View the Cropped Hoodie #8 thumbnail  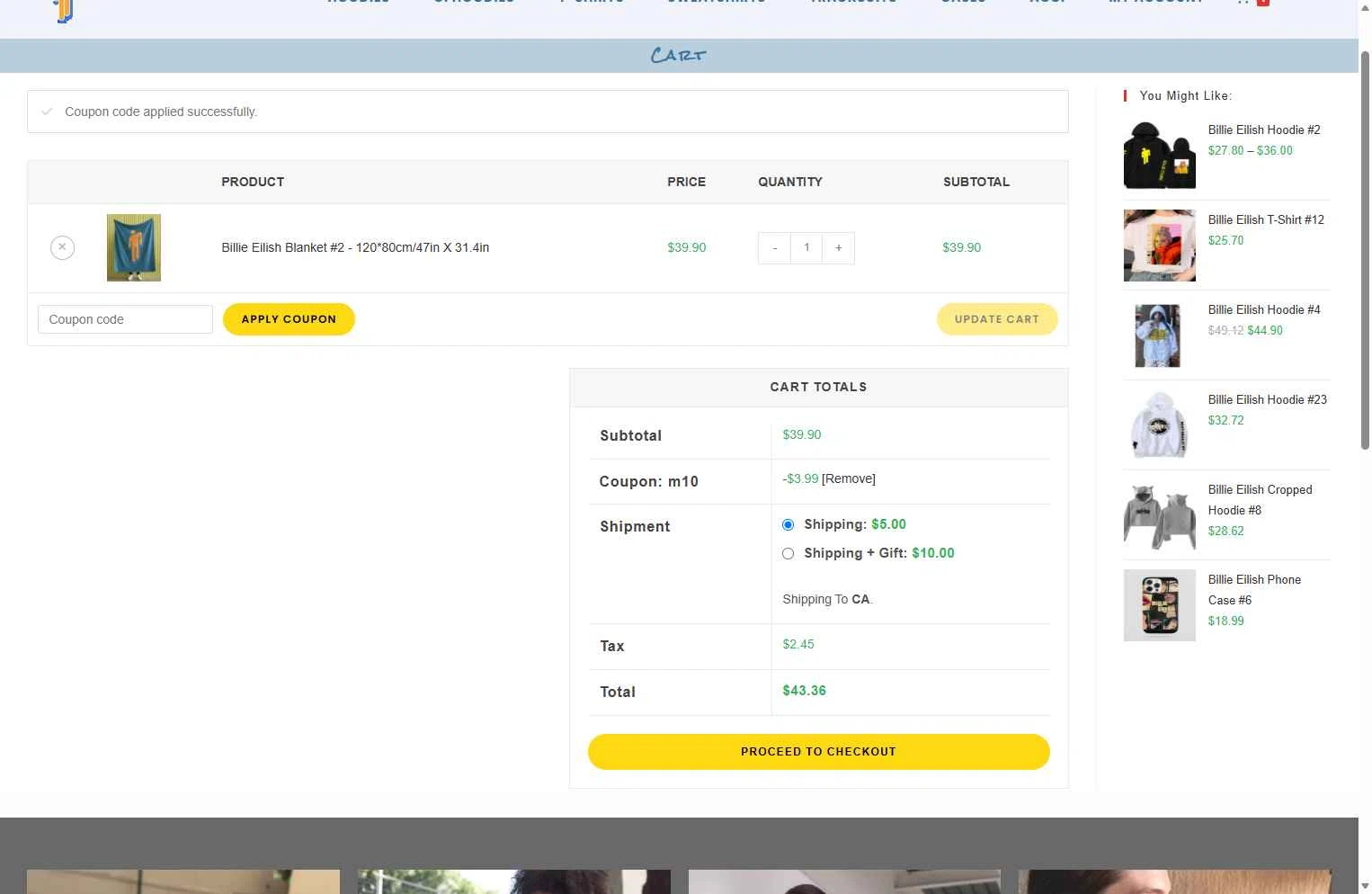(x=1160, y=515)
